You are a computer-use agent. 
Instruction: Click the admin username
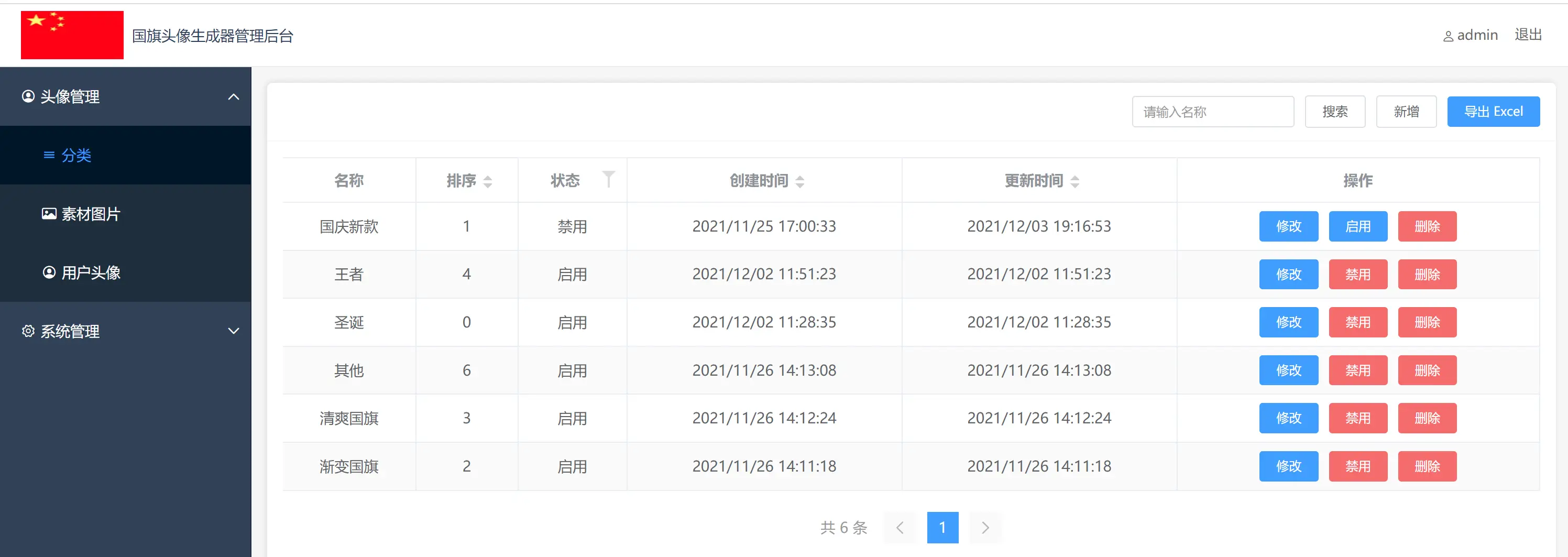(x=1477, y=35)
